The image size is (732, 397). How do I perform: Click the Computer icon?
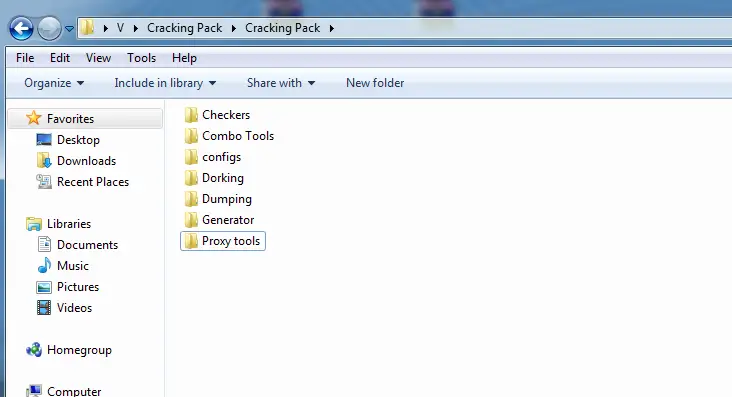pyautogui.click(x=34, y=391)
